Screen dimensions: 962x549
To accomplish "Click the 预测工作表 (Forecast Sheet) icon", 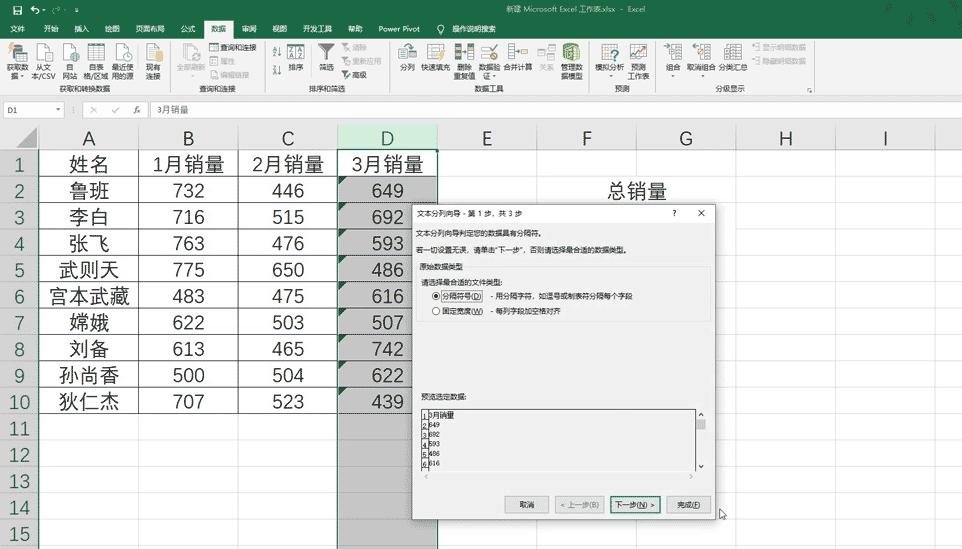I will [x=638, y=61].
